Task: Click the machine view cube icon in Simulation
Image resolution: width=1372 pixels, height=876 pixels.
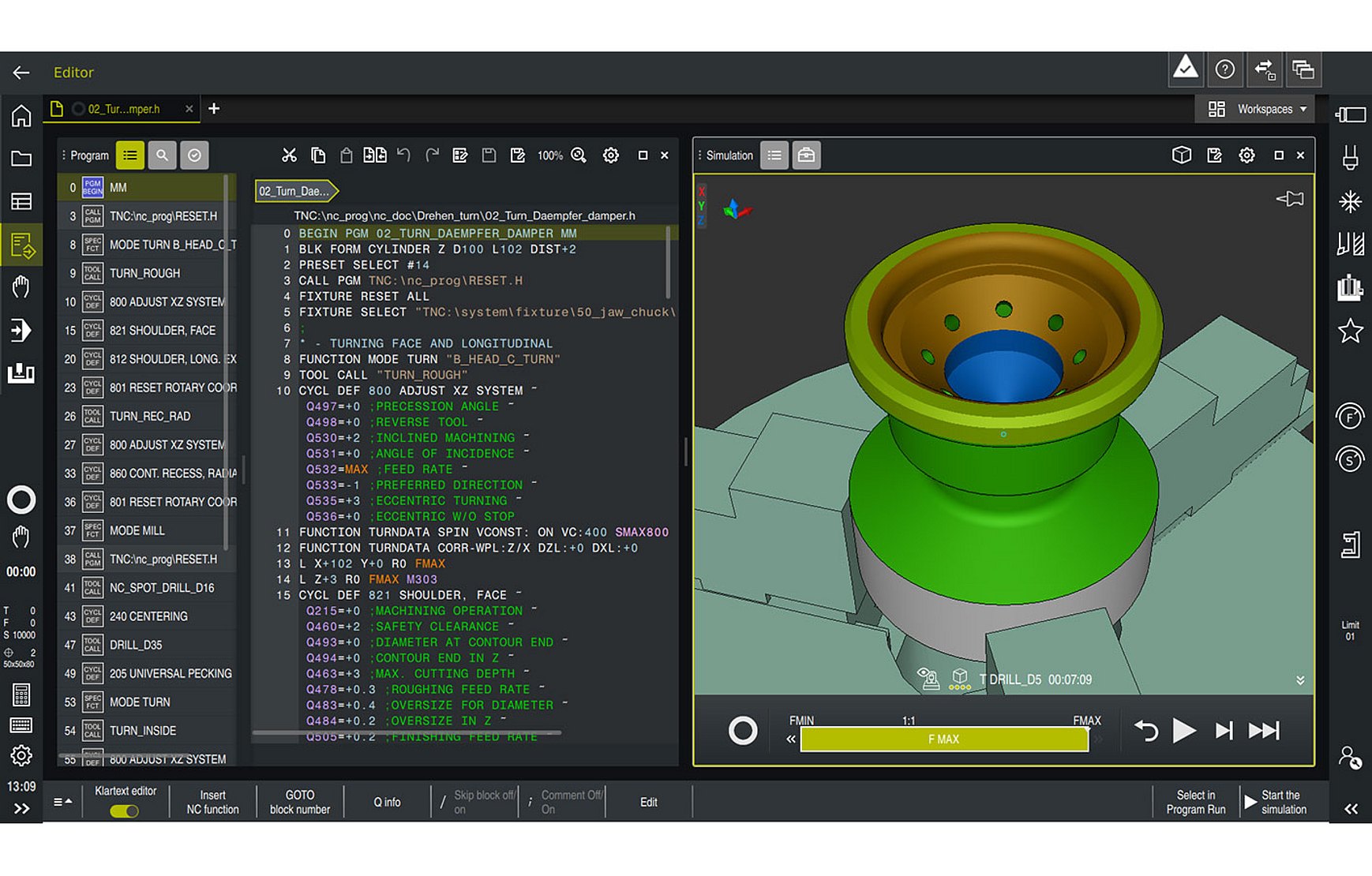Action: point(1182,155)
